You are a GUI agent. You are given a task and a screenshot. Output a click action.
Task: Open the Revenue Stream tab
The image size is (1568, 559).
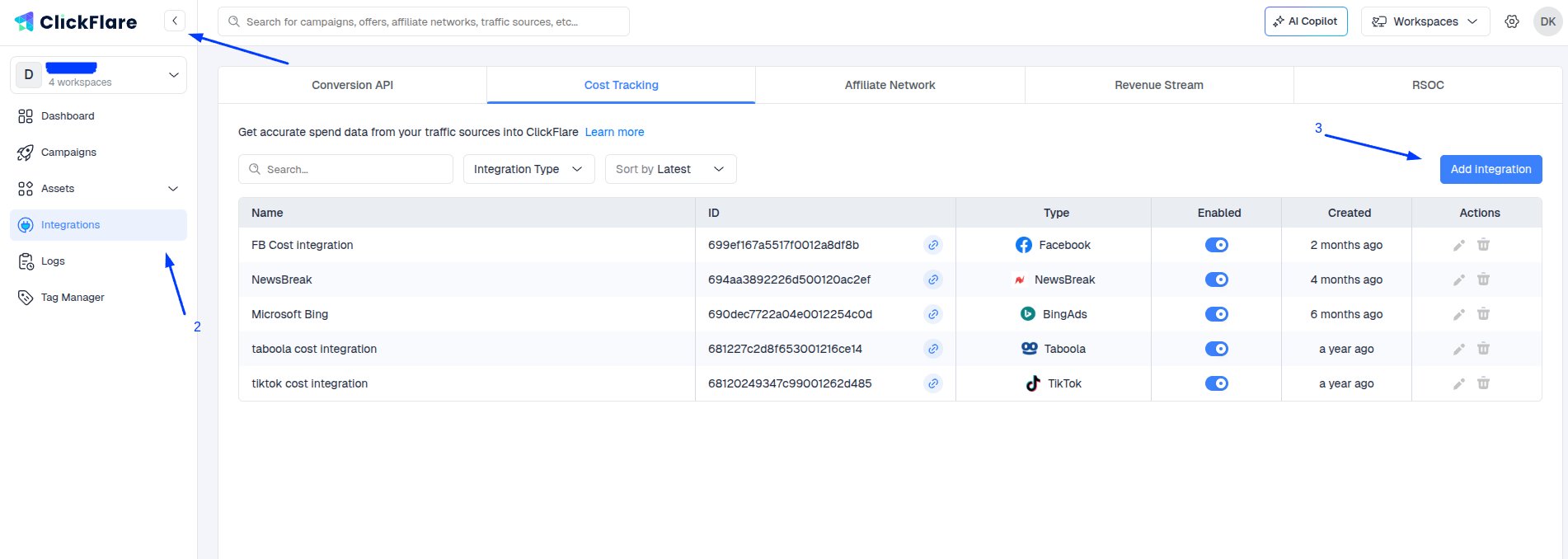(x=1159, y=85)
